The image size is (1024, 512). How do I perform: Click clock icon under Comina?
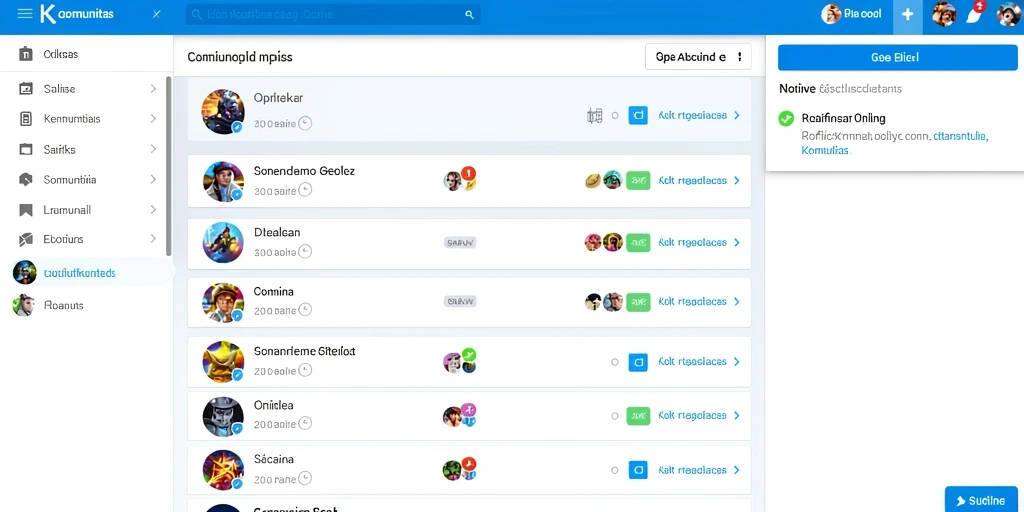[x=305, y=312]
